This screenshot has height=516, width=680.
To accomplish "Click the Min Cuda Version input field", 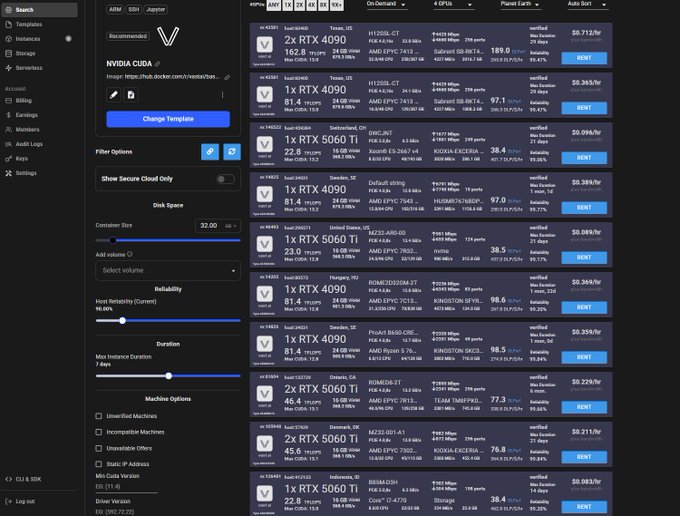I will click(x=126, y=487).
